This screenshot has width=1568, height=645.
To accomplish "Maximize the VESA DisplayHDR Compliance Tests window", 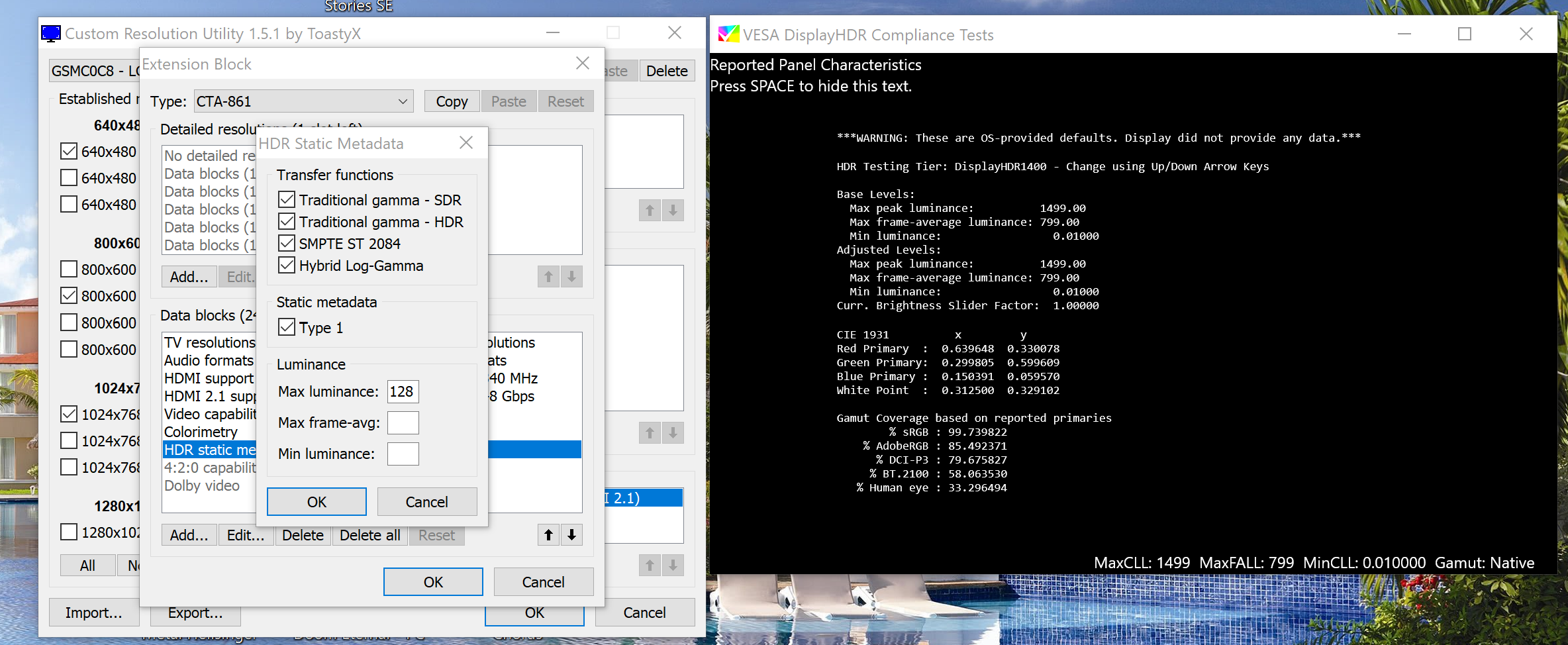I will tap(1465, 34).
